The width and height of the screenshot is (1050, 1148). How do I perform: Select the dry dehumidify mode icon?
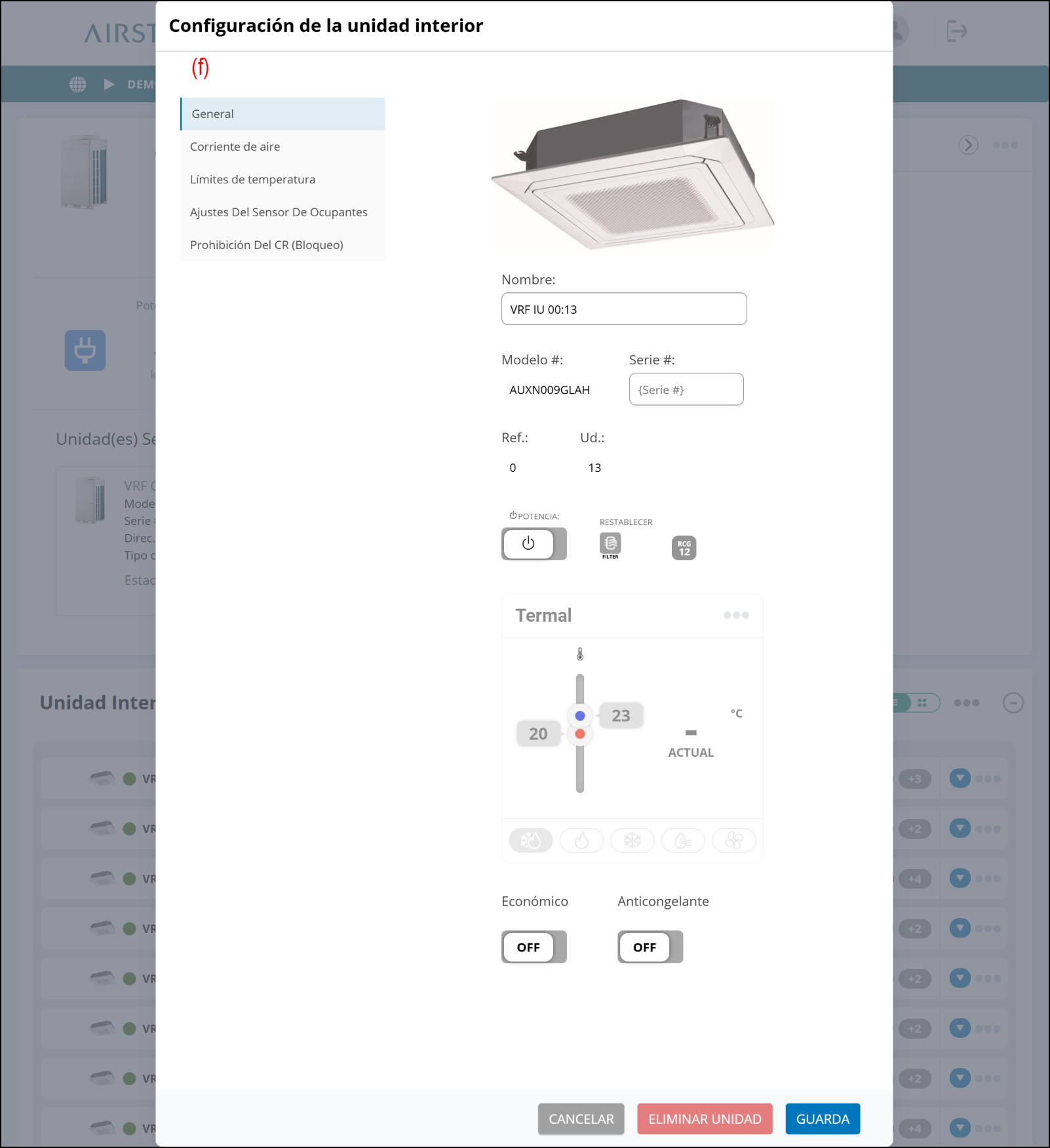pyautogui.click(x=683, y=840)
